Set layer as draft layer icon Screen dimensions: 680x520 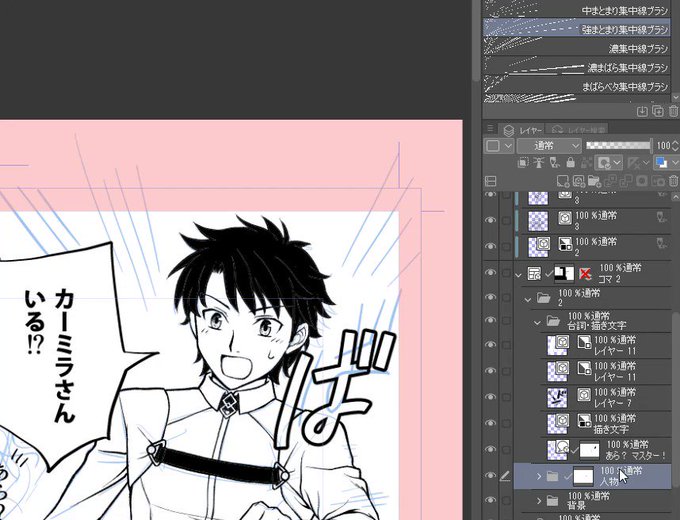[x=554, y=163]
